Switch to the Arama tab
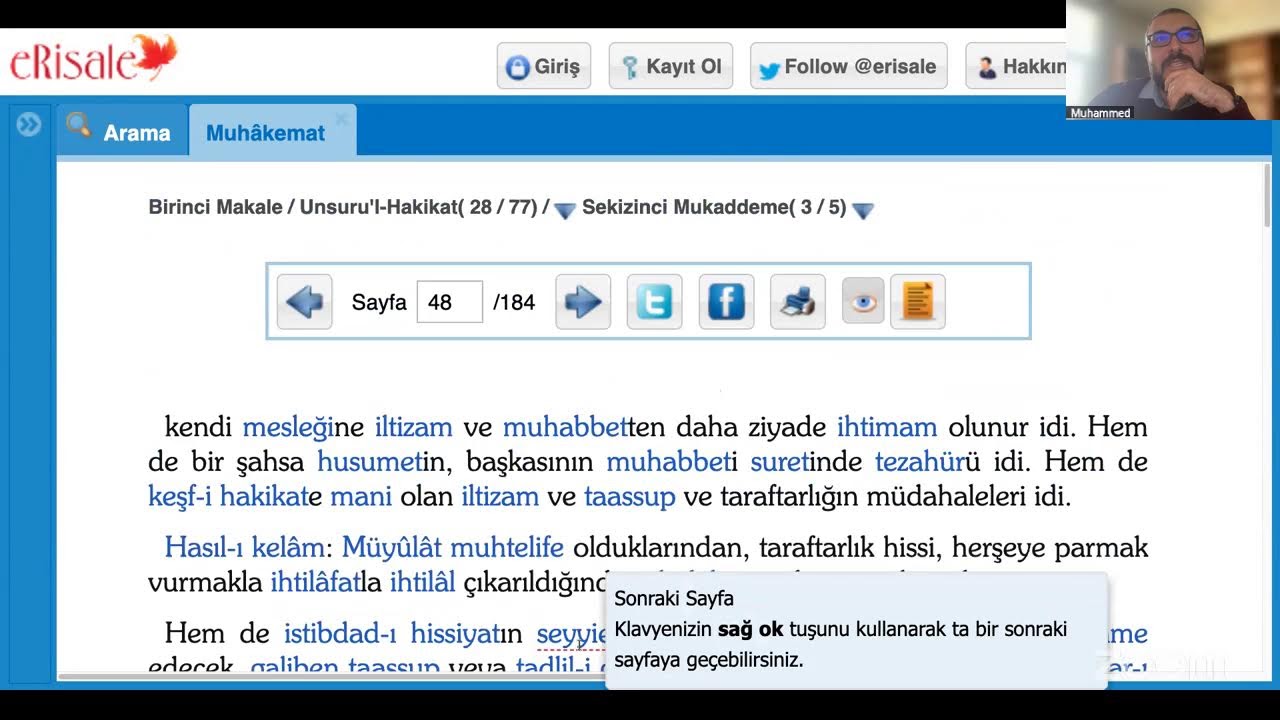The width and height of the screenshot is (1280, 720). point(123,132)
